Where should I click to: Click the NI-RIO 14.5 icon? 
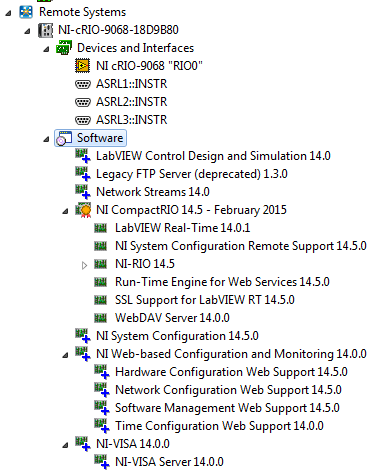(x=100, y=264)
